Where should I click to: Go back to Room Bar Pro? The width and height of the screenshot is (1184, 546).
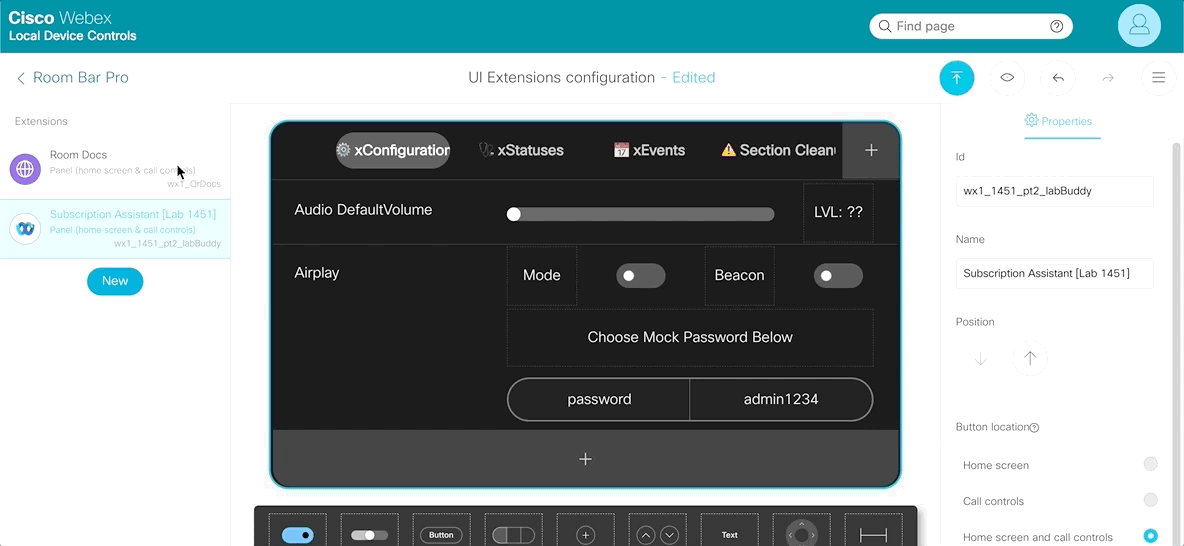[x=72, y=78]
